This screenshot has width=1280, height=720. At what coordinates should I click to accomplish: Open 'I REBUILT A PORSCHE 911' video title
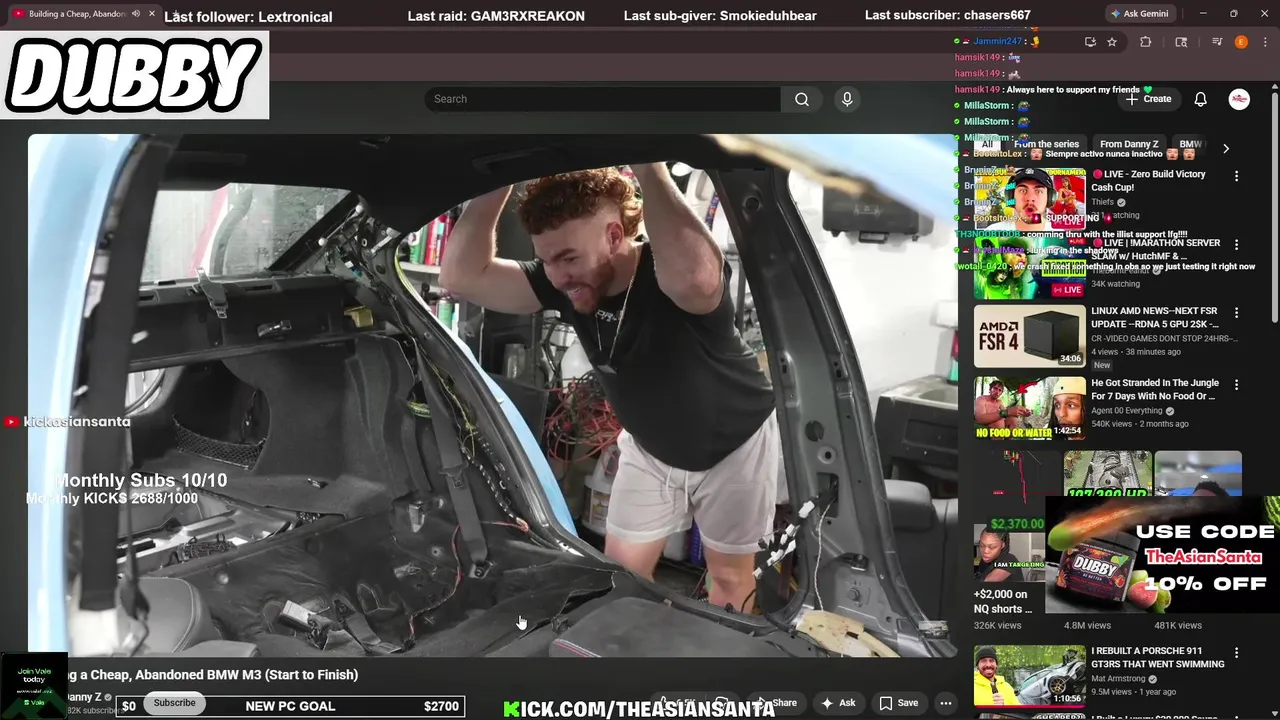pos(1158,657)
